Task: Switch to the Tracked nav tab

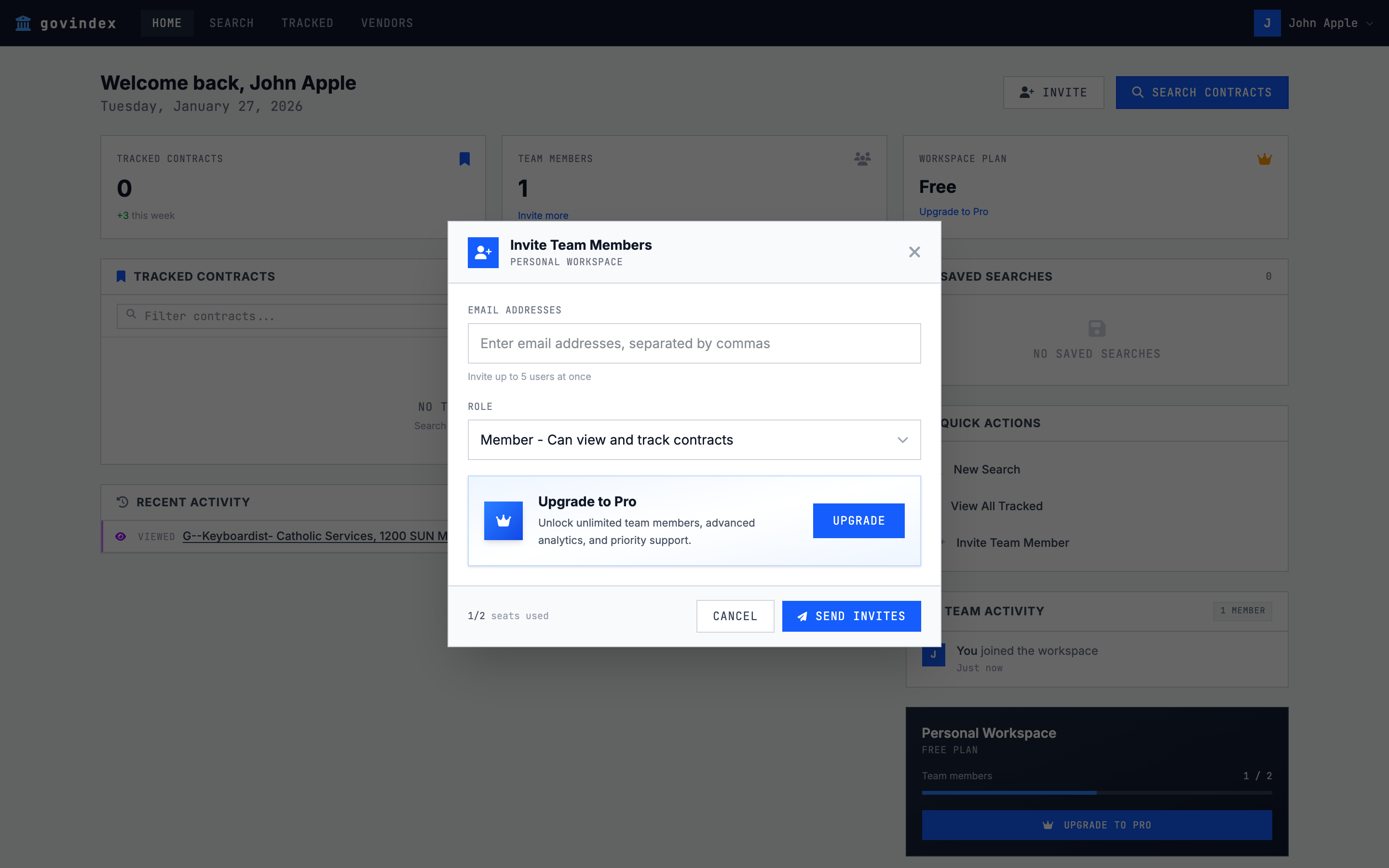Action: (307, 23)
